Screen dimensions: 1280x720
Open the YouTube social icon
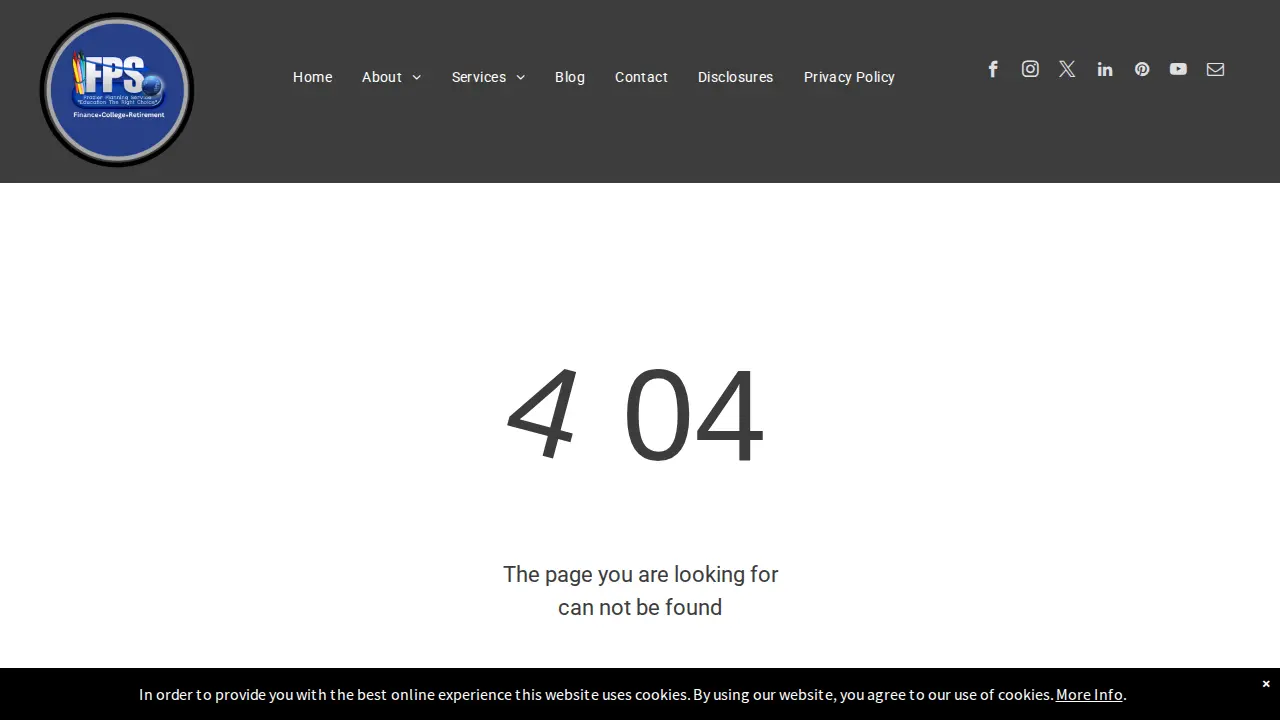1178,69
